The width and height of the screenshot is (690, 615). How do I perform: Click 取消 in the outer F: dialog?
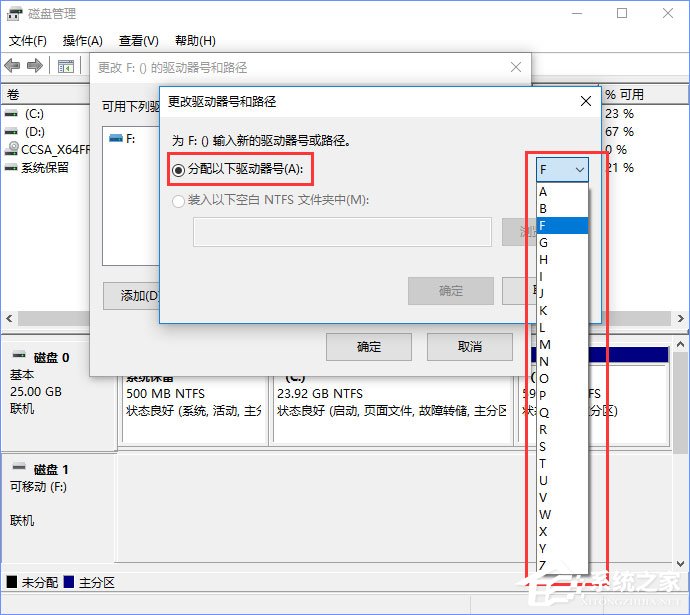[470, 347]
